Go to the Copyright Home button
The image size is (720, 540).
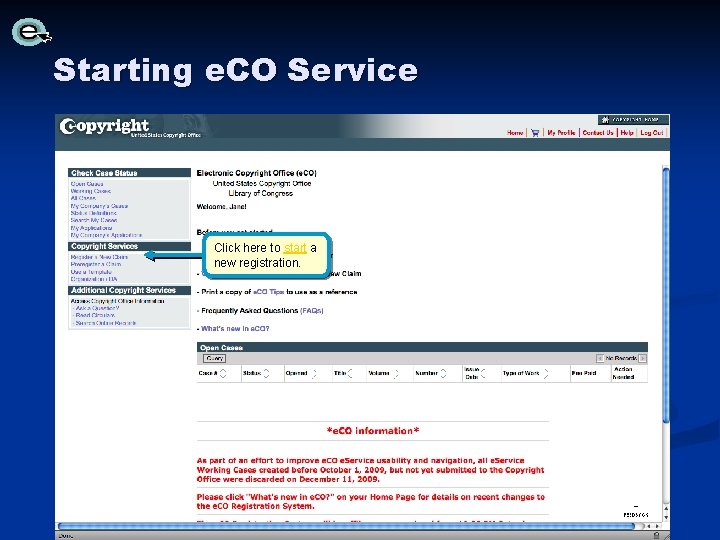click(x=633, y=119)
